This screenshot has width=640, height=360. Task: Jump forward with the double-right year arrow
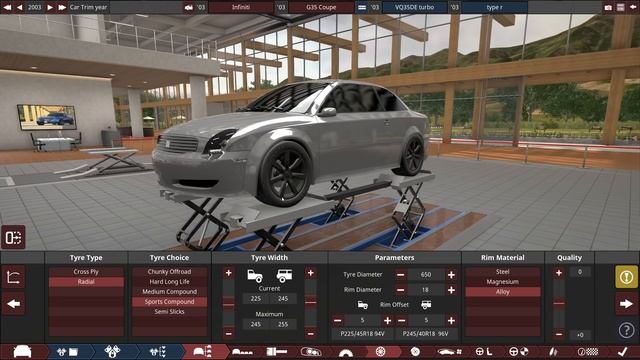[x=62, y=7]
